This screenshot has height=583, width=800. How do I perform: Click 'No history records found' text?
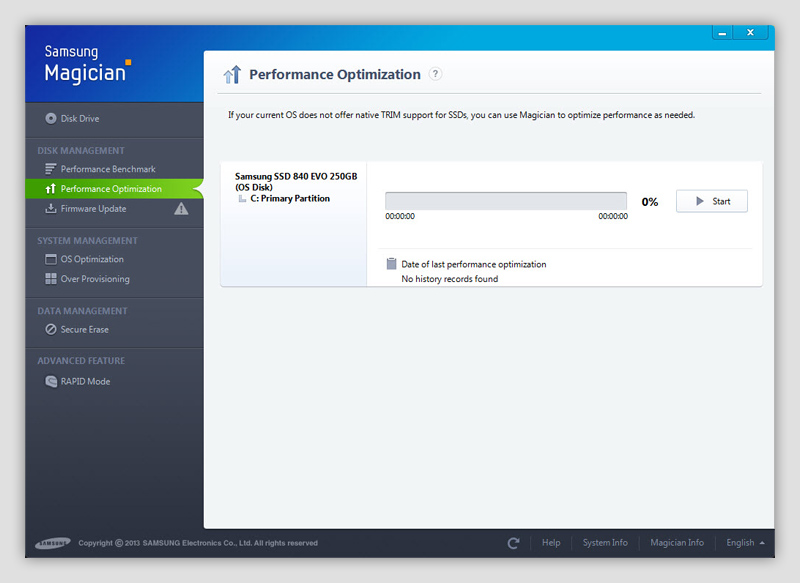click(449, 279)
